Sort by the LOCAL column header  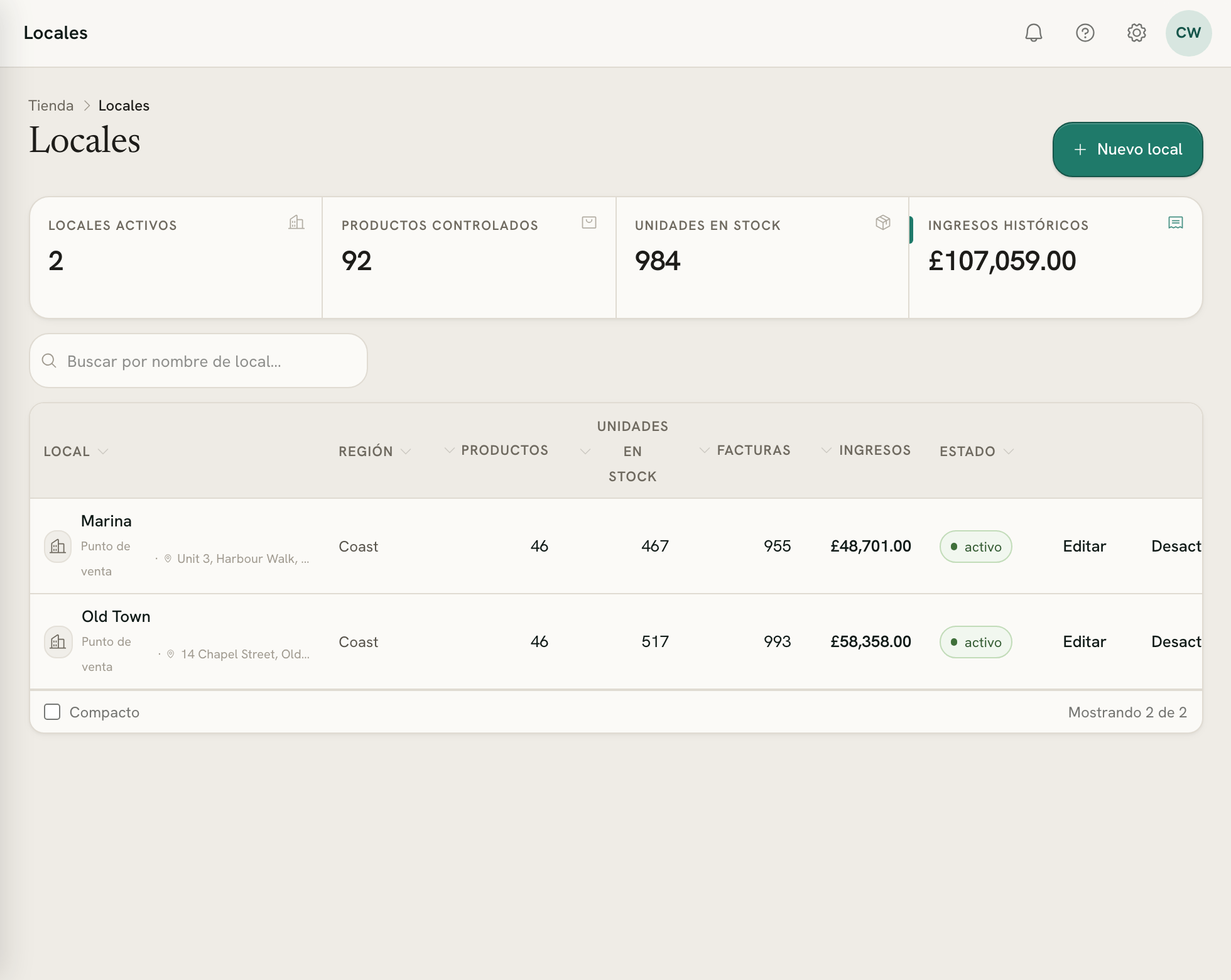tap(76, 451)
